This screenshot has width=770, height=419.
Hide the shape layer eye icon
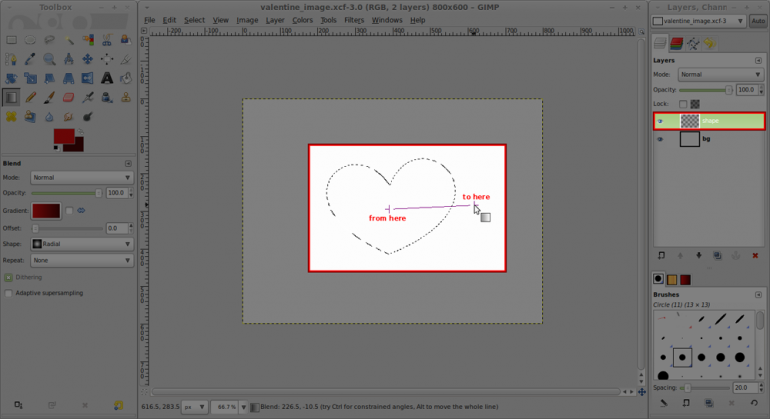coord(660,121)
